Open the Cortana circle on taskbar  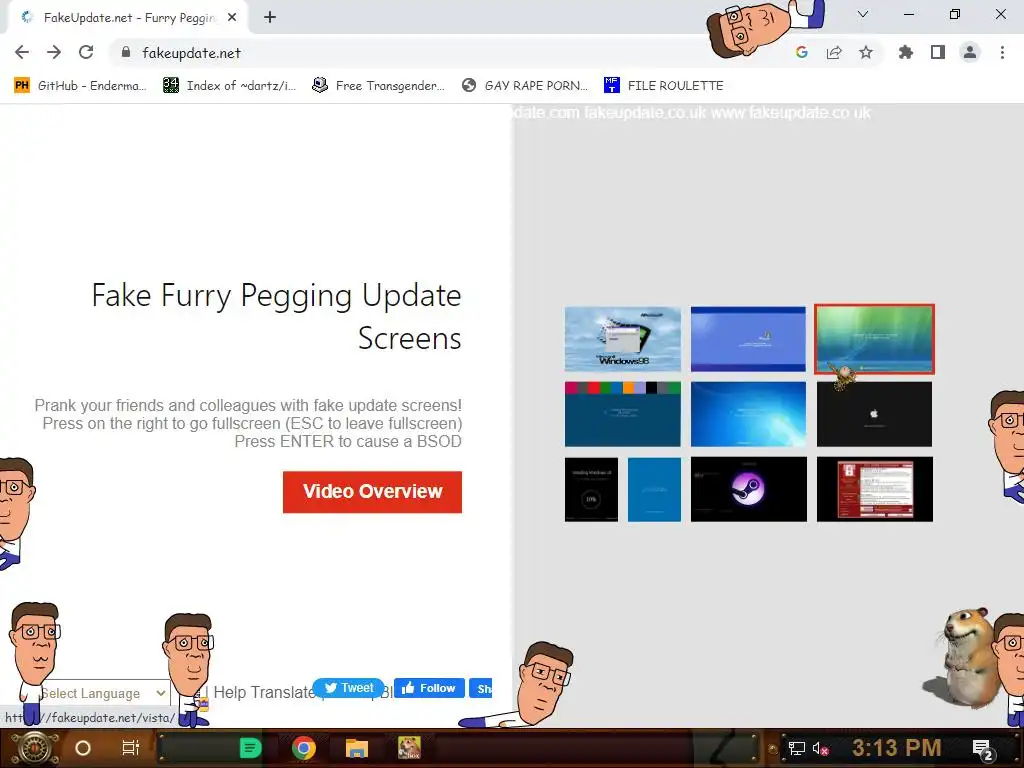pyautogui.click(x=83, y=748)
